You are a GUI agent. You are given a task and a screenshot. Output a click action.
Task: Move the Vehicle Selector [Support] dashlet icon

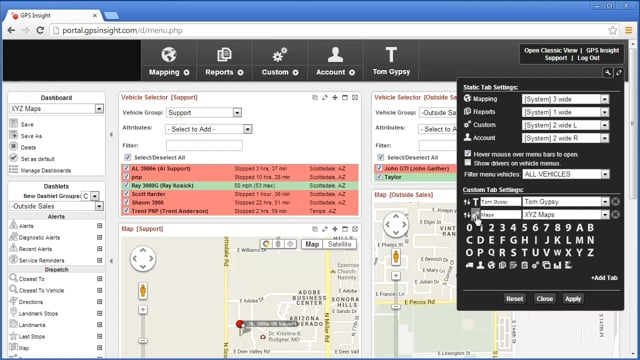point(335,98)
